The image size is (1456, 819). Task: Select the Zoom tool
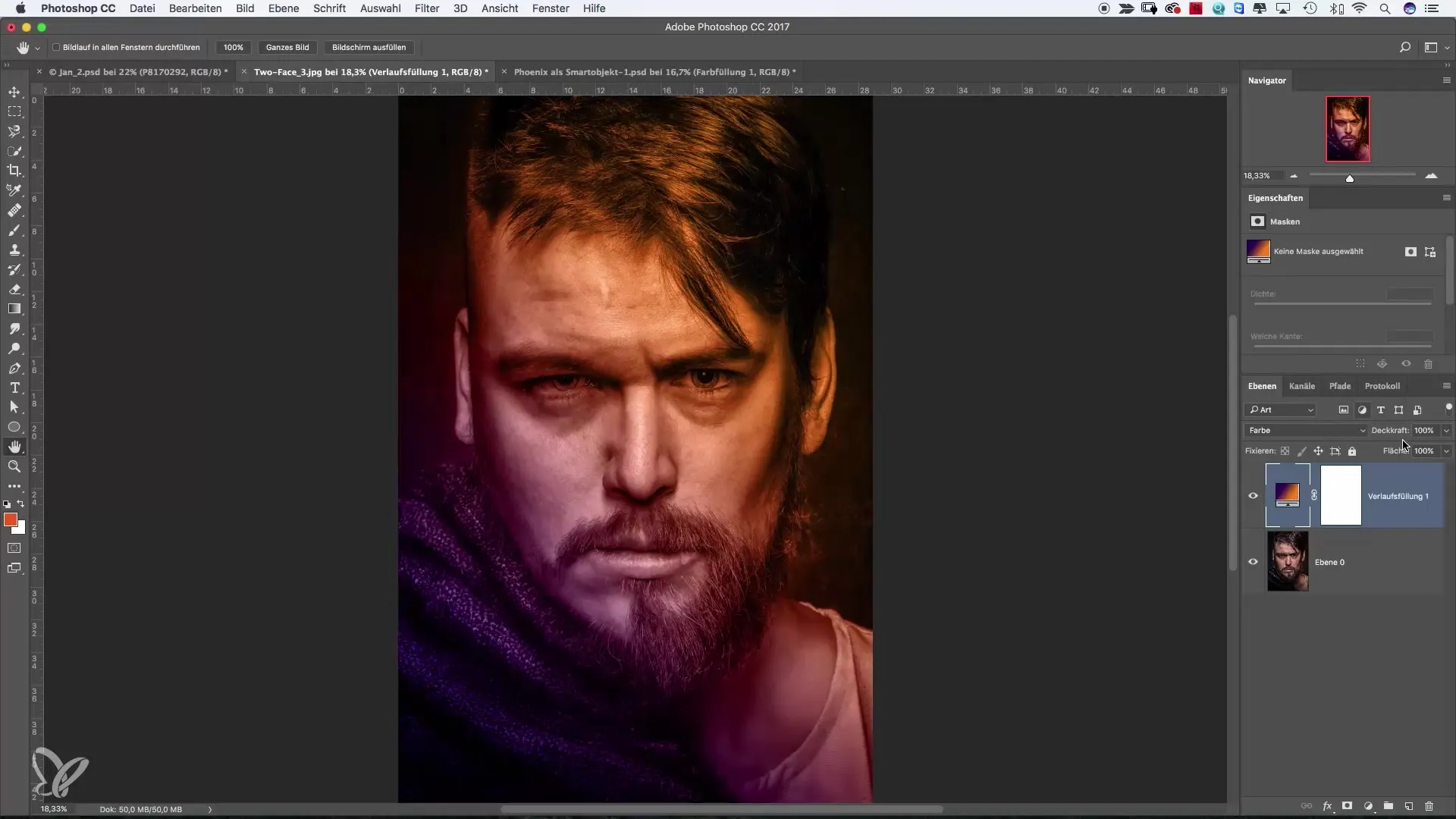pos(14,466)
